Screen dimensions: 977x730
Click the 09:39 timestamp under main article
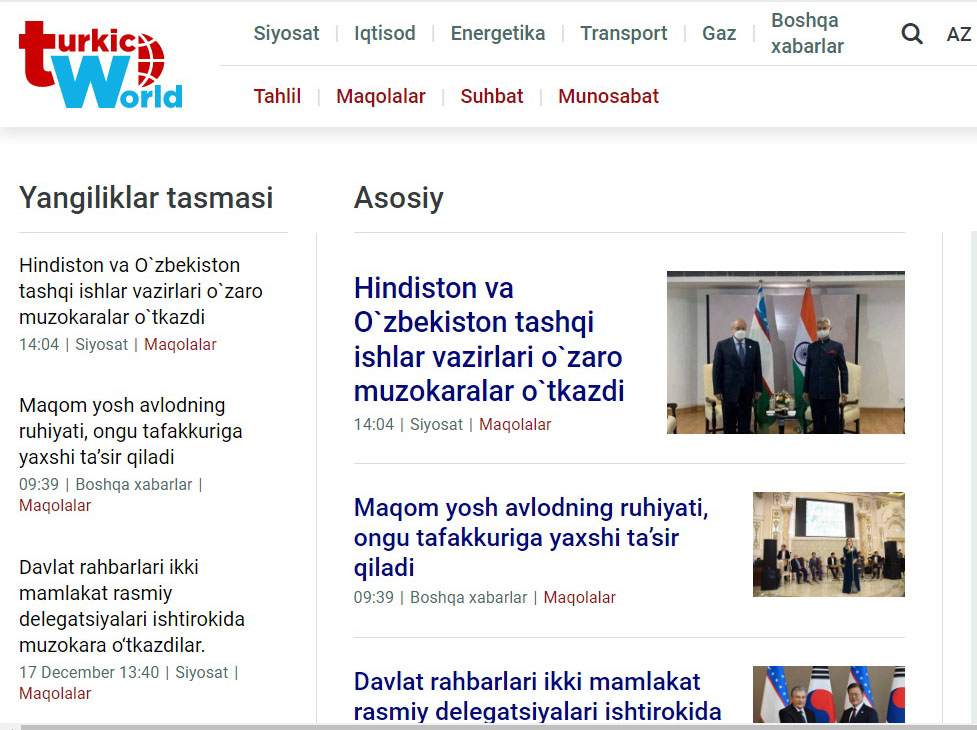pyautogui.click(x=374, y=598)
